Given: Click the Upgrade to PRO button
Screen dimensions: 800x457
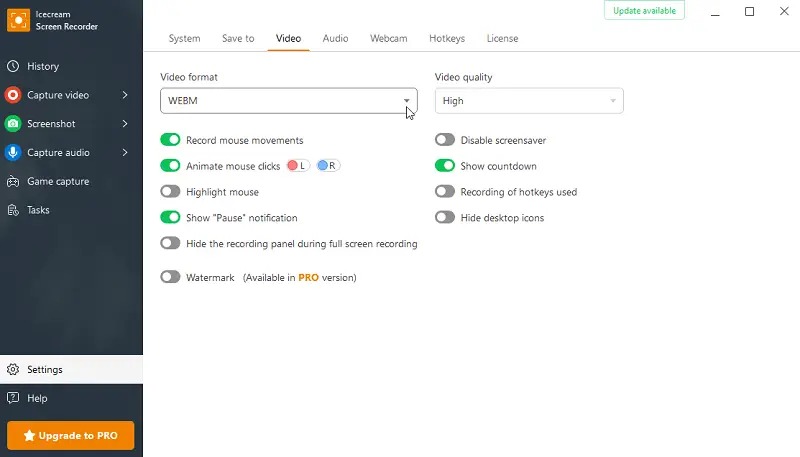Looking at the screenshot, I should (71, 436).
